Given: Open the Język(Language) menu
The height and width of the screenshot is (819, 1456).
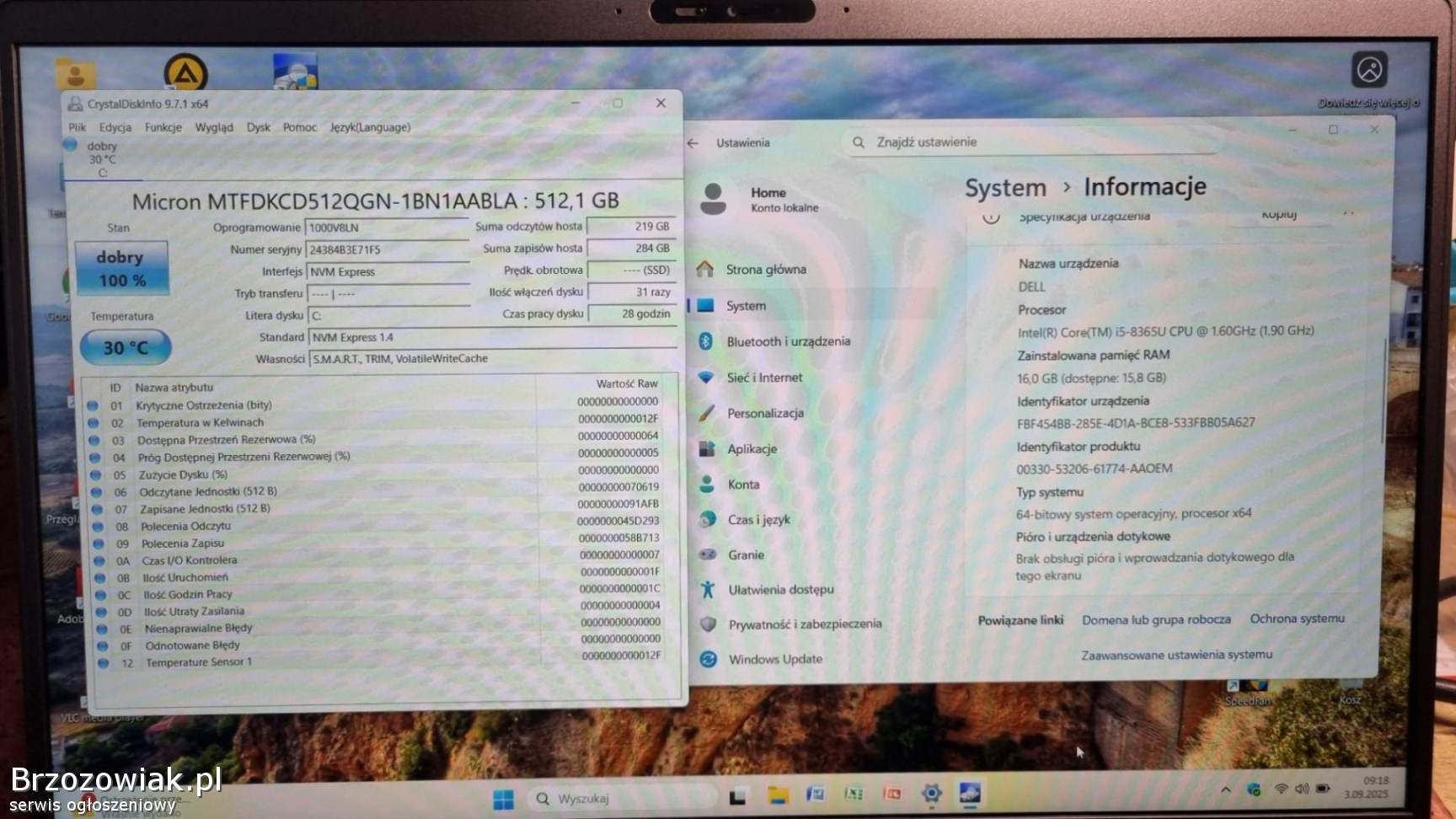Looking at the screenshot, I should pyautogui.click(x=370, y=127).
